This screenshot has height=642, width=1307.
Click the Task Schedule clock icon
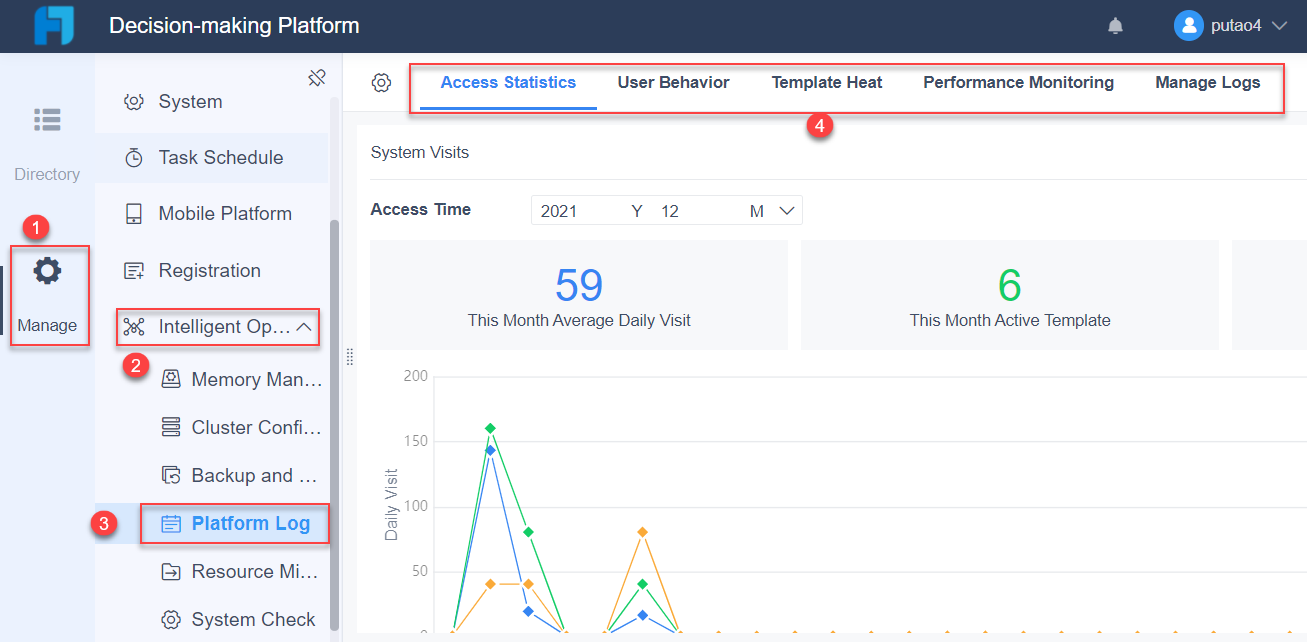click(x=134, y=158)
